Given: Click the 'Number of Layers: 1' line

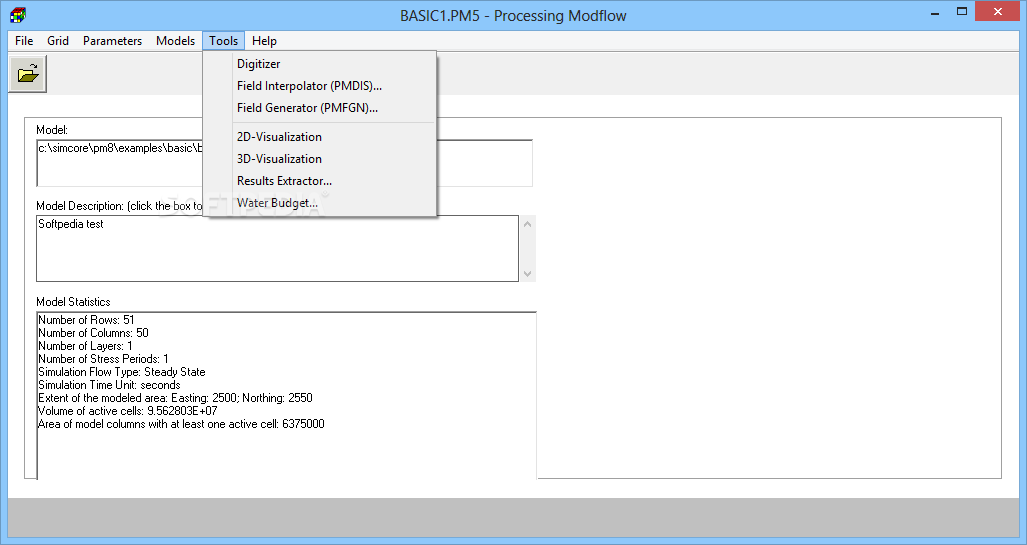Looking at the screenshot, I should [x=85, y=346].
